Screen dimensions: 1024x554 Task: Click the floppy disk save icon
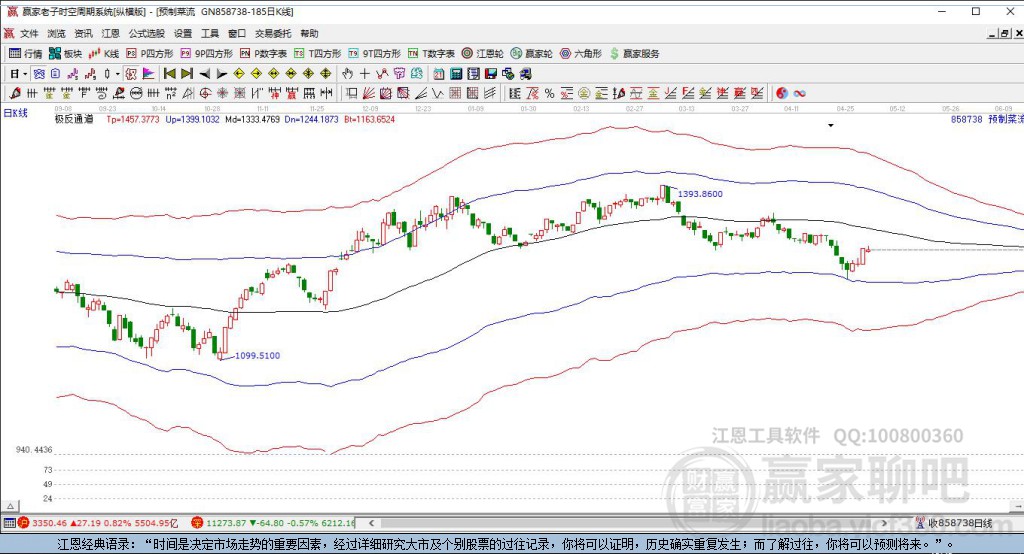click(491, 74)
